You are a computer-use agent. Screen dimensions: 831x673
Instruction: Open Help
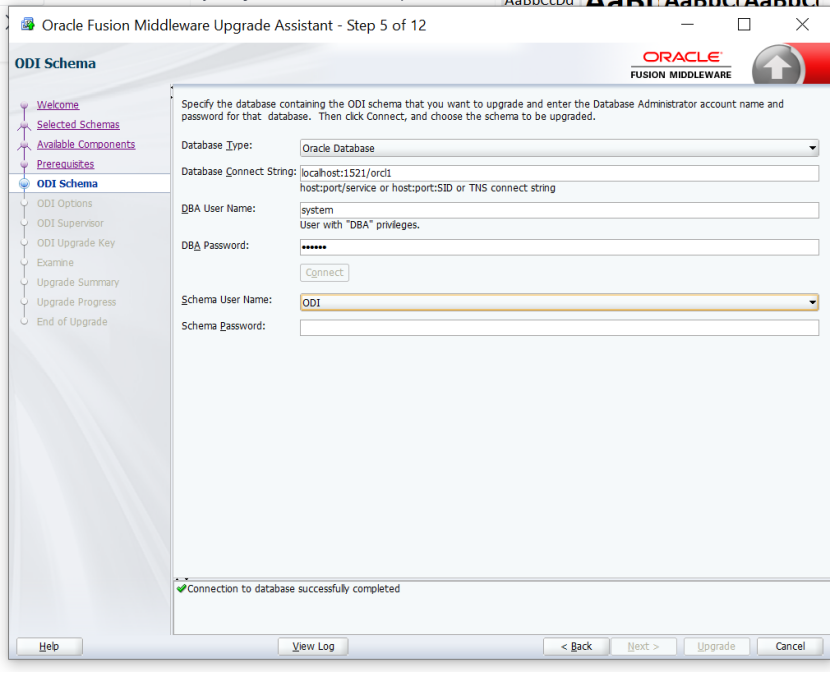pyautogui.click(x=49, y=647)
